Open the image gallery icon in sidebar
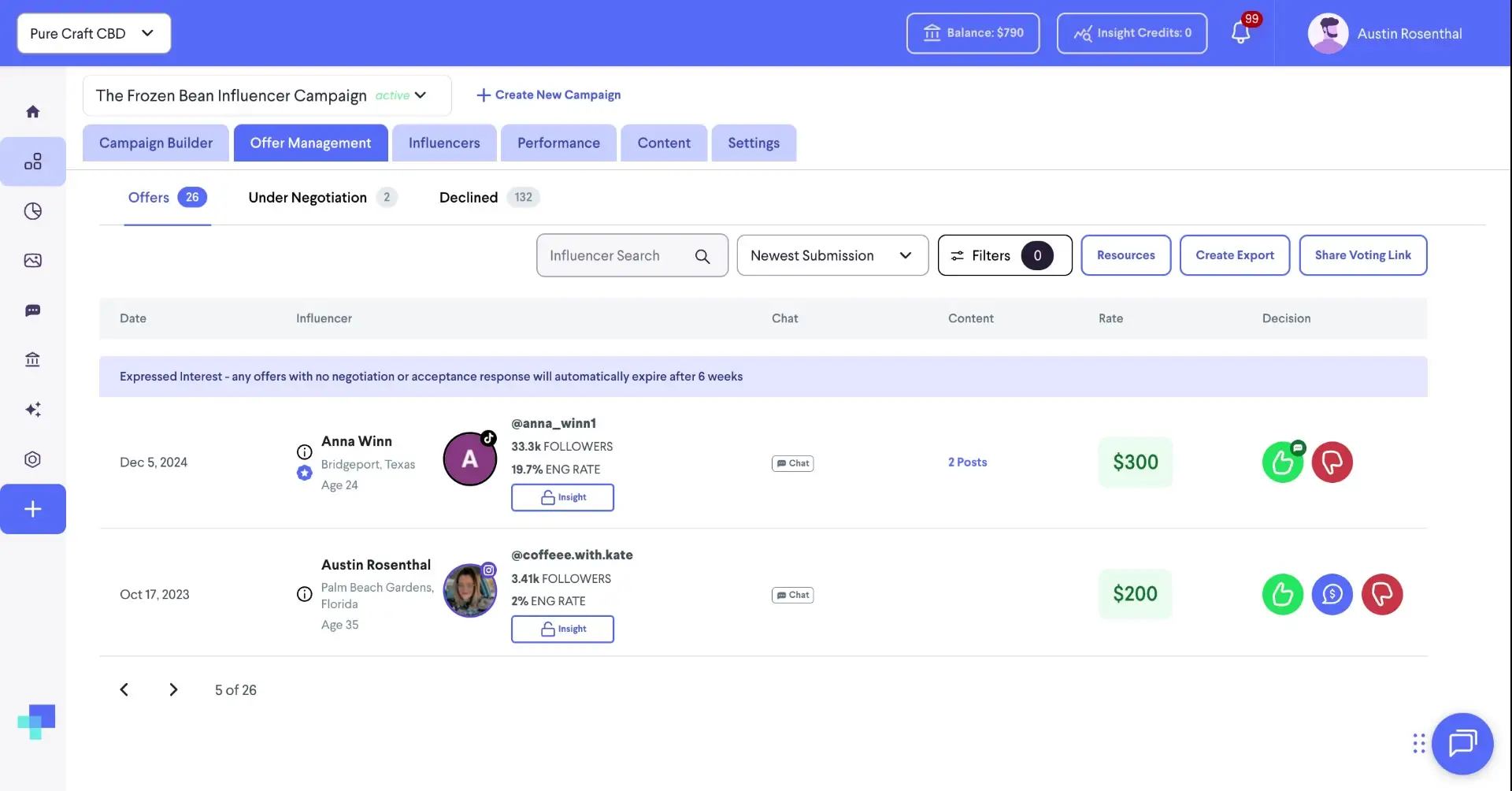1512x791 pixels. (x=33, y=260)
